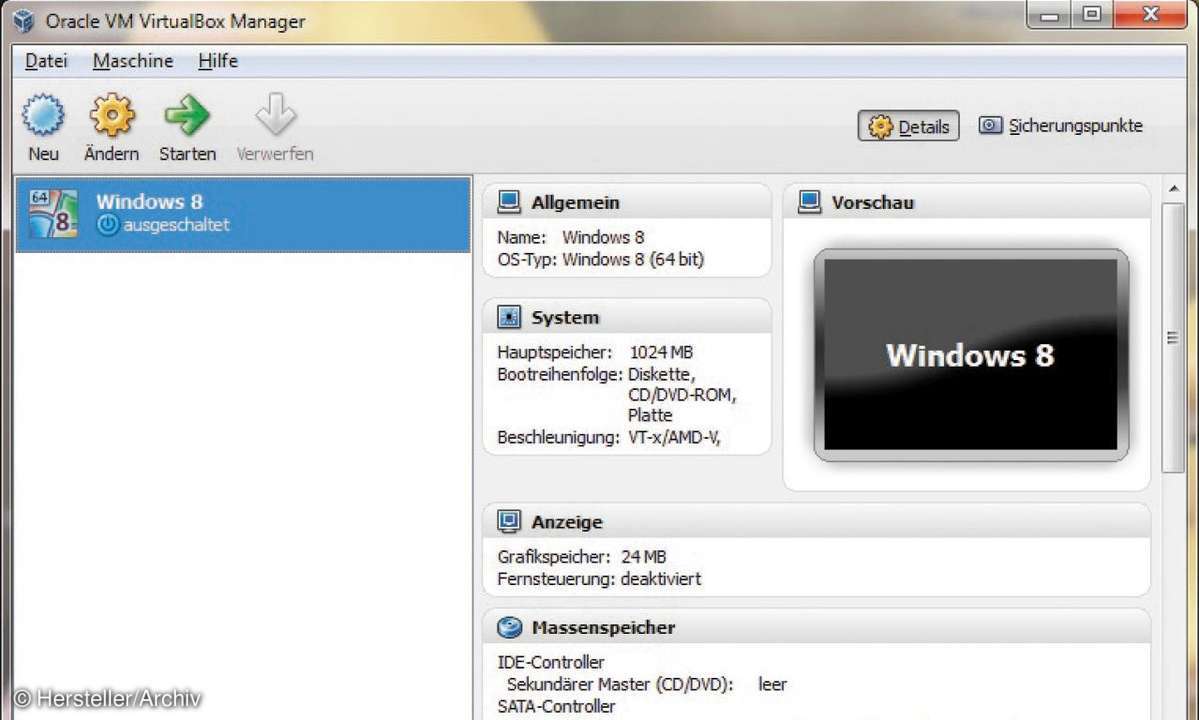Viewport: 1199px width, 720px height.
Task: Click the 'IDE-Controller' storage entry
Action: (551, 662)
